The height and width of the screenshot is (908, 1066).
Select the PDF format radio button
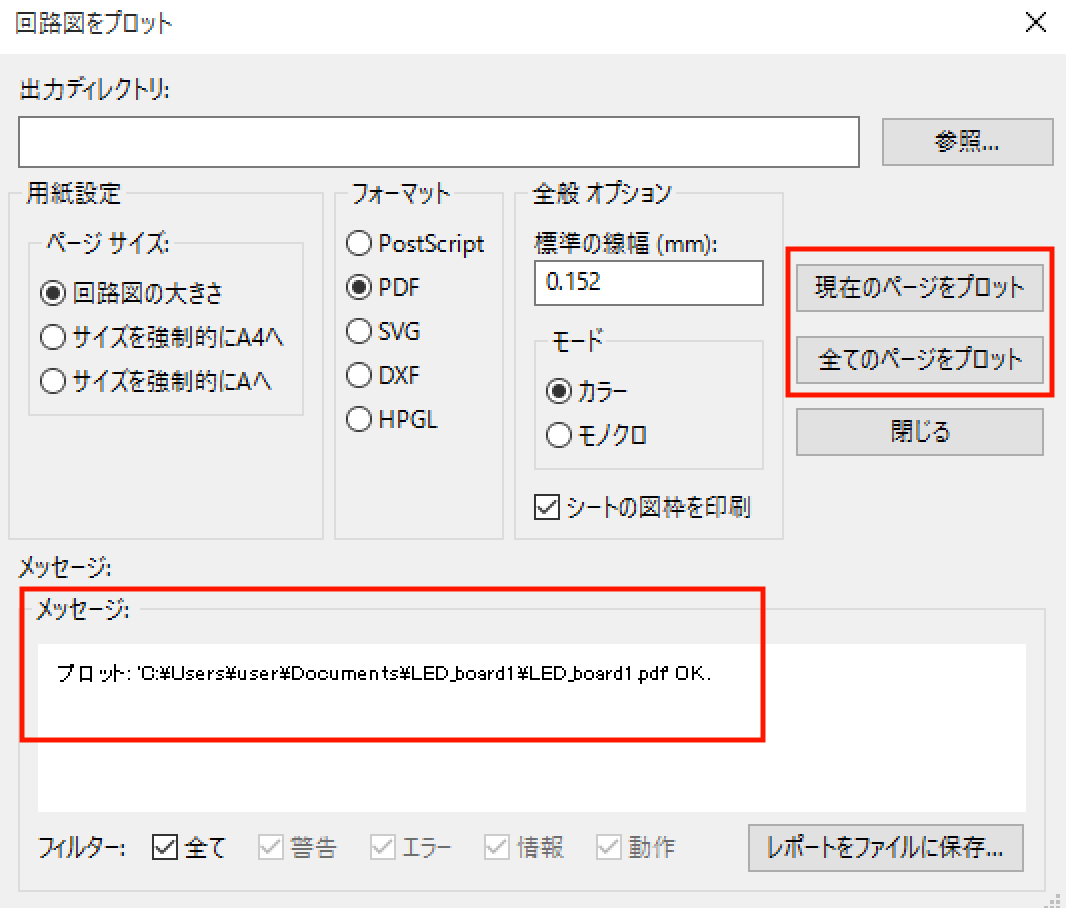[x=359, y=287]
